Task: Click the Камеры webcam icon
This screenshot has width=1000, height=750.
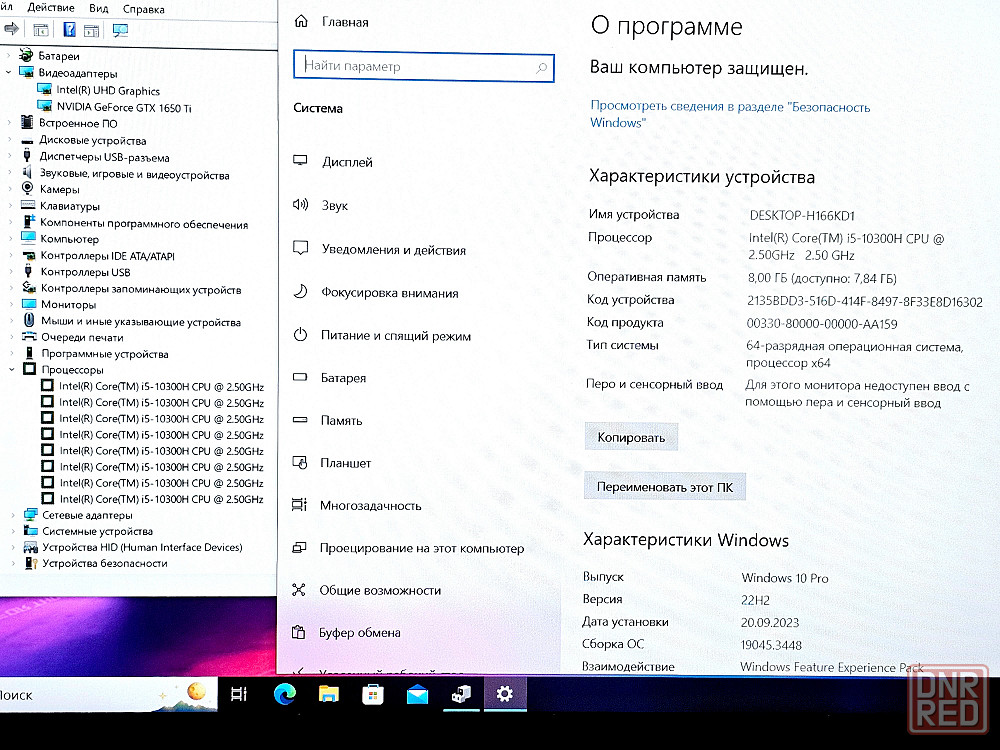Action: coord(27,189)
